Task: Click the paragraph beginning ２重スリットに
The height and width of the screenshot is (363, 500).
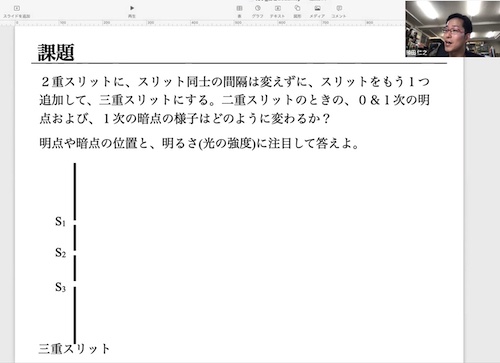Action: [234, 100]
